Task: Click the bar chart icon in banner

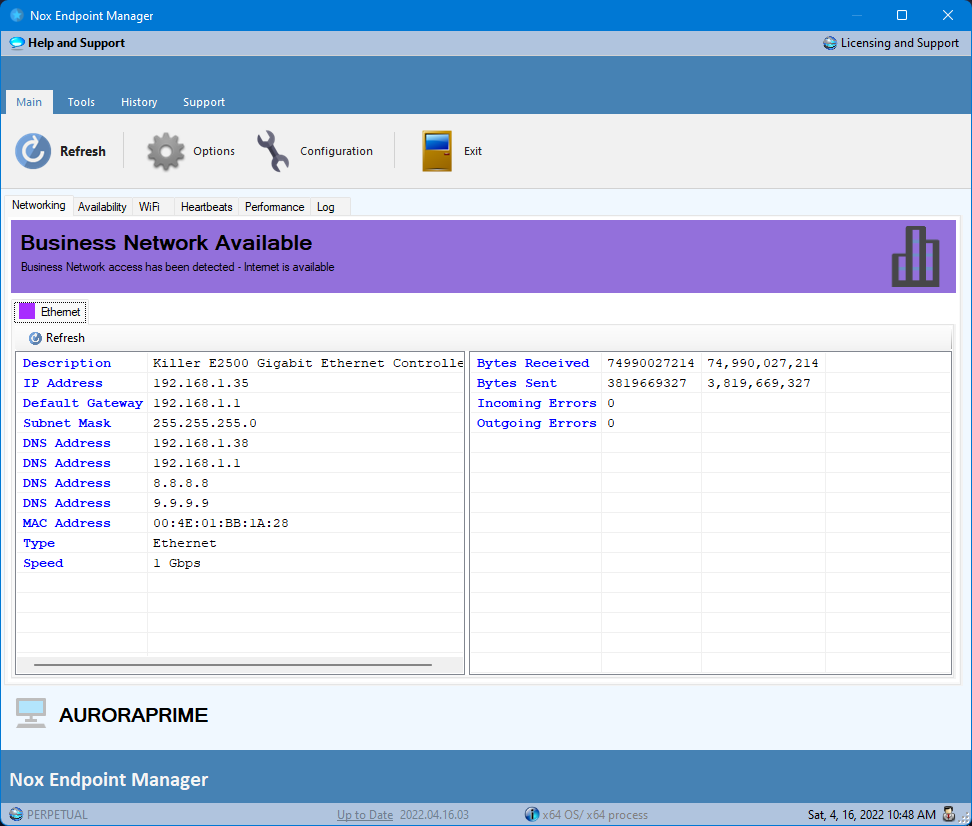Action: click(x=915, y=256)
